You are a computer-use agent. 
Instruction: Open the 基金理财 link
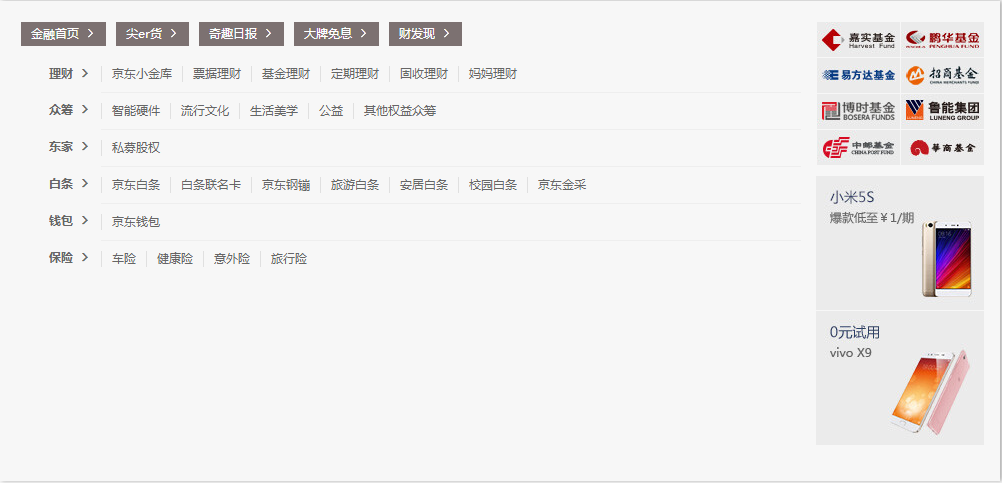286,74
